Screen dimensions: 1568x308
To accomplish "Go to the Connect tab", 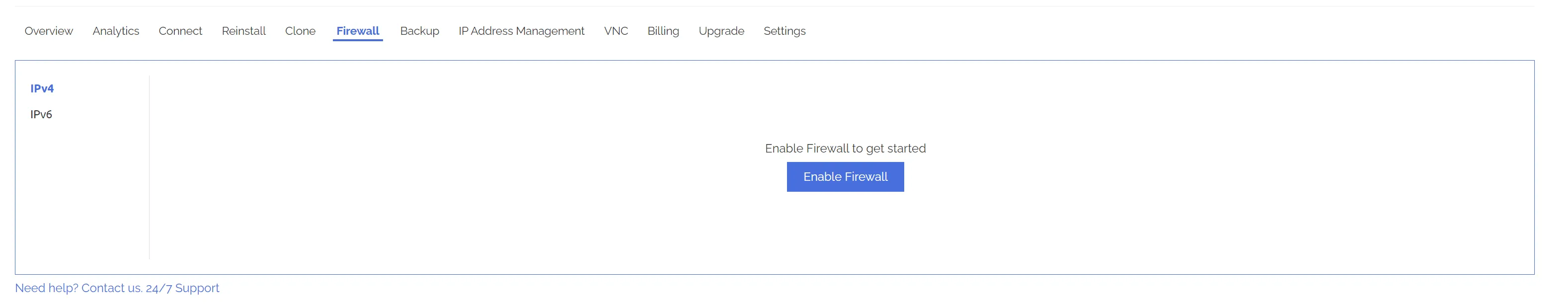I will [180, 31].
